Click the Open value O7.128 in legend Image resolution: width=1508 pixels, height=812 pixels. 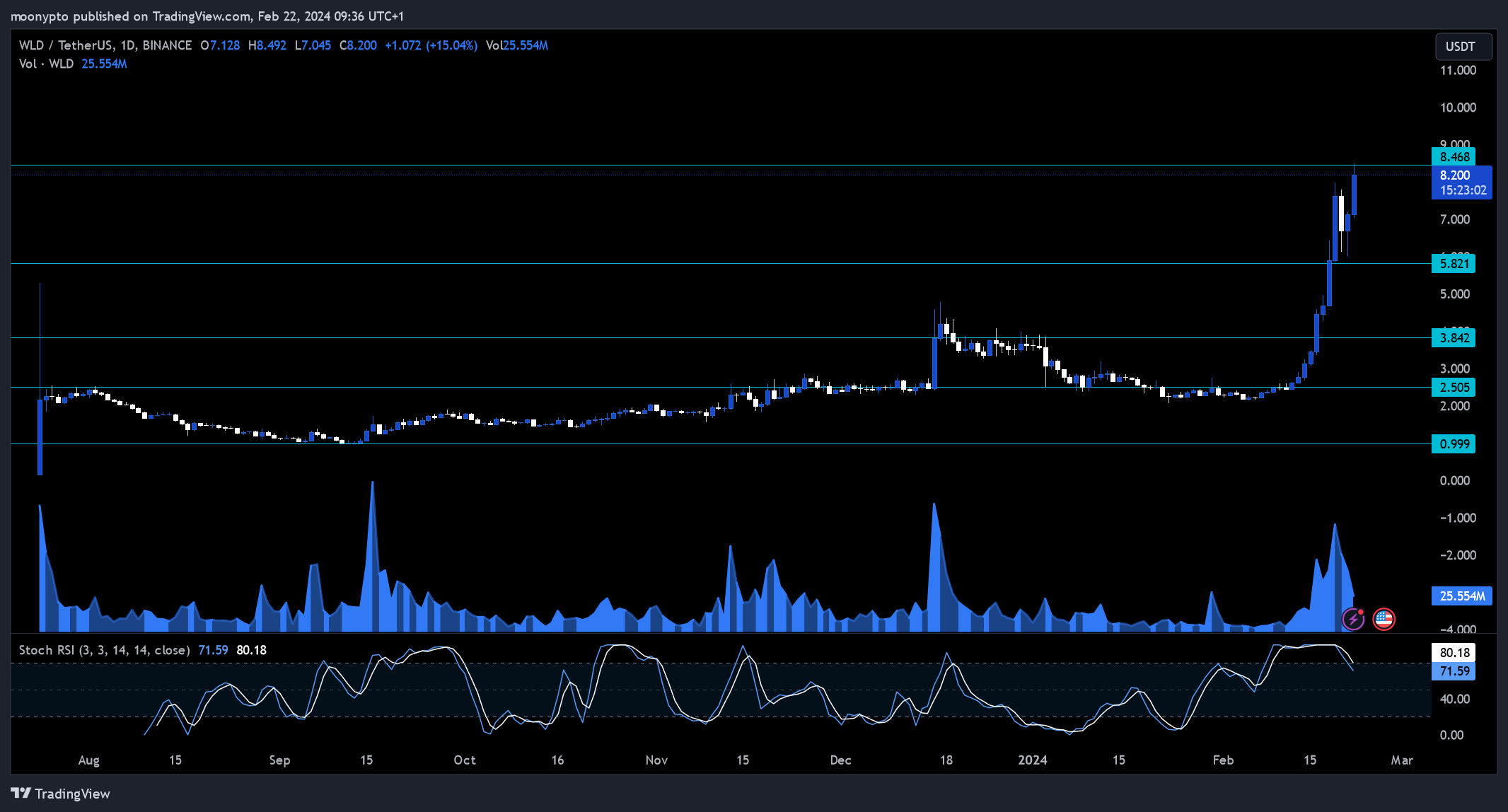click(x=220, y=45)
